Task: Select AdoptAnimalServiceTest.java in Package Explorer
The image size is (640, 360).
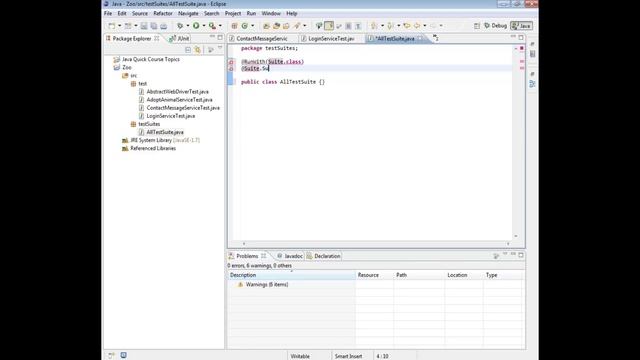Action: [179, 100]
